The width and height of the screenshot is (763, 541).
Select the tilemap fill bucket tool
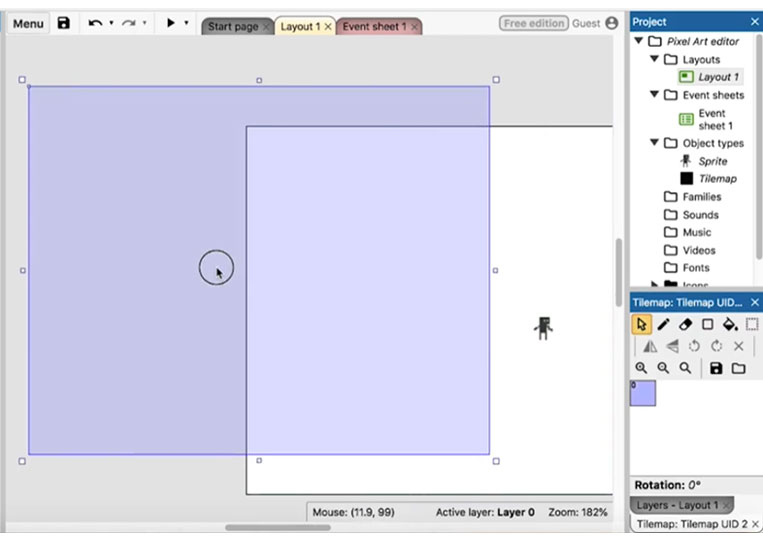[x=729, y=324]
